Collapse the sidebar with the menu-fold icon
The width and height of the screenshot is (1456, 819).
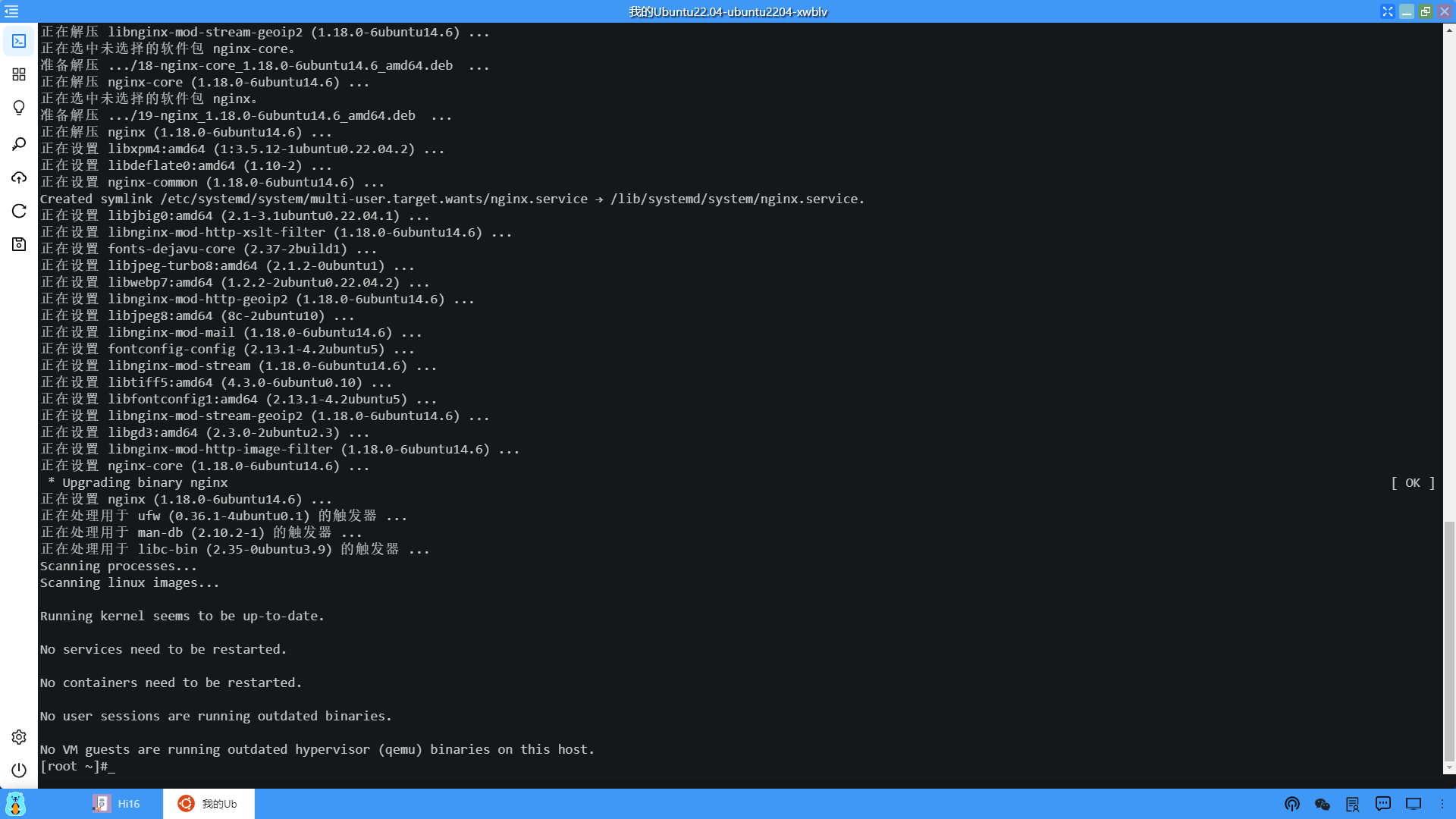click(11, 11)
